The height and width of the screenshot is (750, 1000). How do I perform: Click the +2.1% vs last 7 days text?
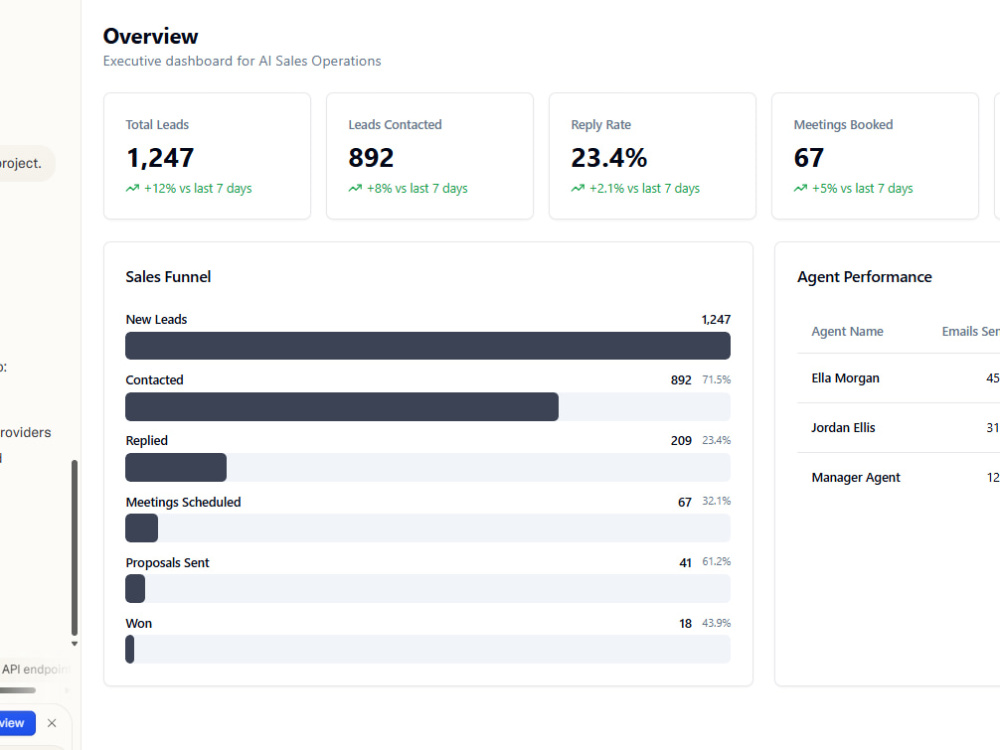point(644,188)
